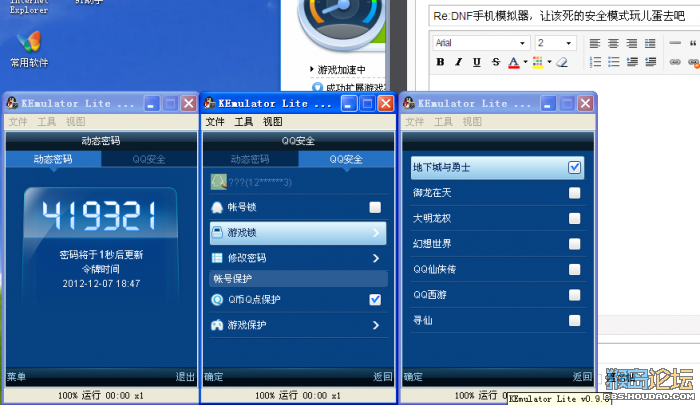Open 修改密码 via its chevron arrow
The width and height of the screenshot is (700, 405).
click(x=376, y=258)
